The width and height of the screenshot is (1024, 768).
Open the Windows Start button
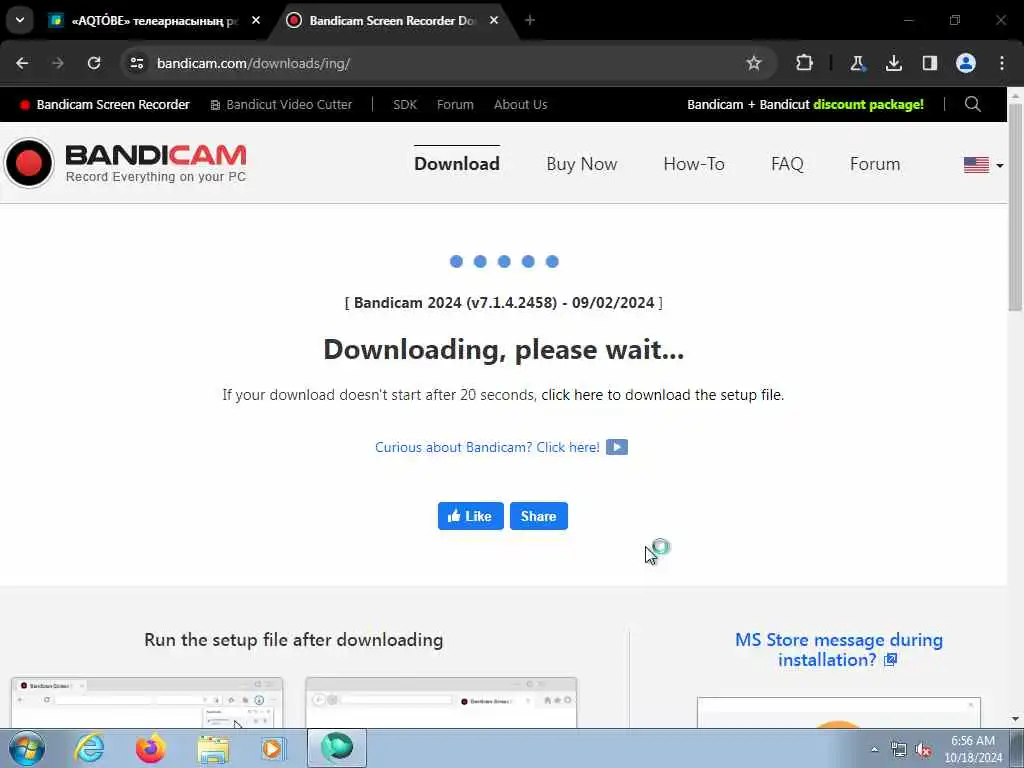pyautogui.click(x=27, y=748)
